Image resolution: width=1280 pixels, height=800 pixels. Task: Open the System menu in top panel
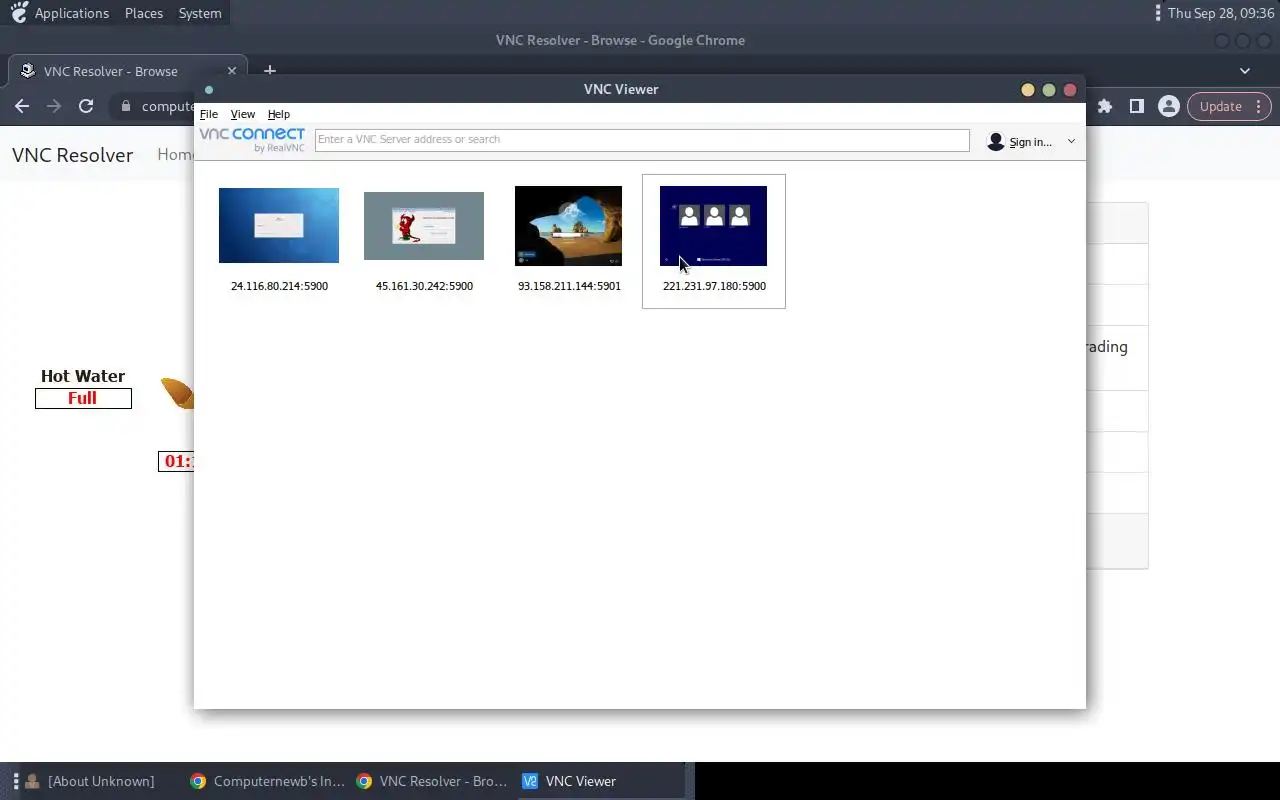pyautogui.click(x=200, y=13)
